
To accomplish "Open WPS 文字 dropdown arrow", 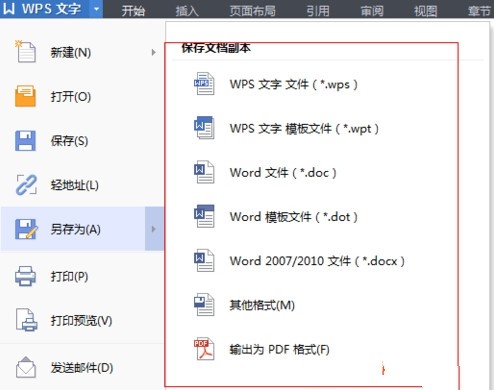I will (96, 9).
